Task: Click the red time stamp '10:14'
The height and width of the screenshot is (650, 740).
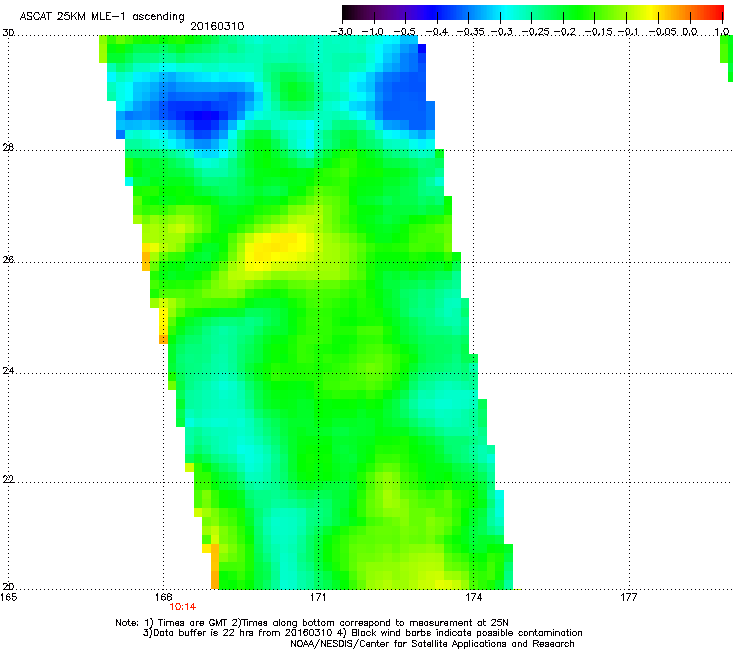Action: click(x=183, y=607)
